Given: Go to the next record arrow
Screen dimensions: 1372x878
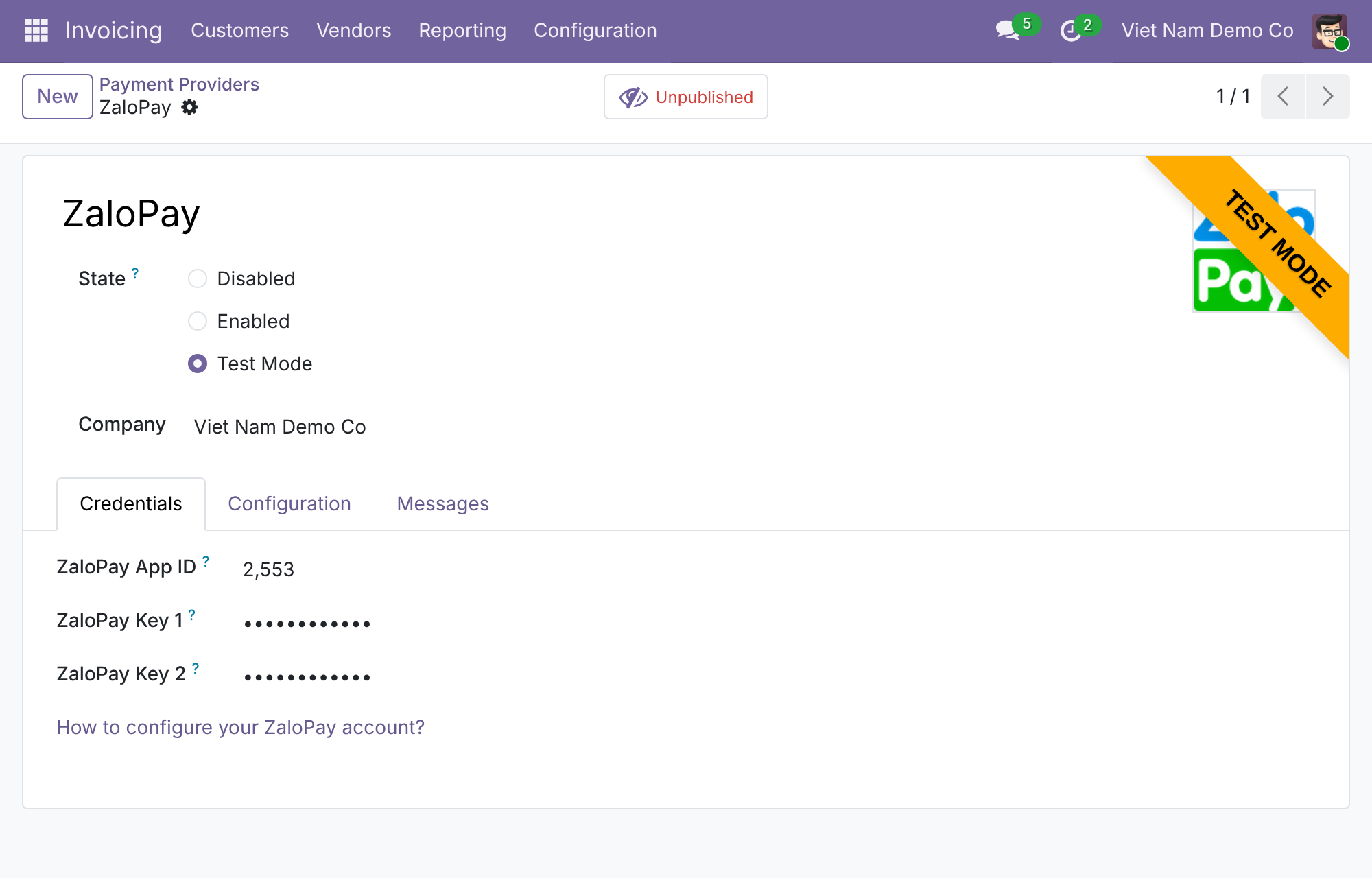Looking at the screenshot, I should point(1327,97).
